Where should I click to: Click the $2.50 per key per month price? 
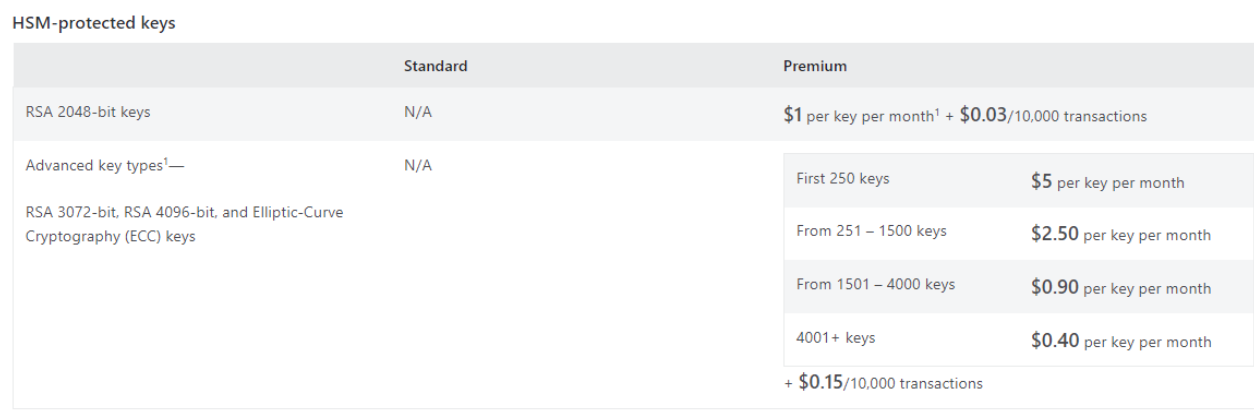tap(1121, 235)
